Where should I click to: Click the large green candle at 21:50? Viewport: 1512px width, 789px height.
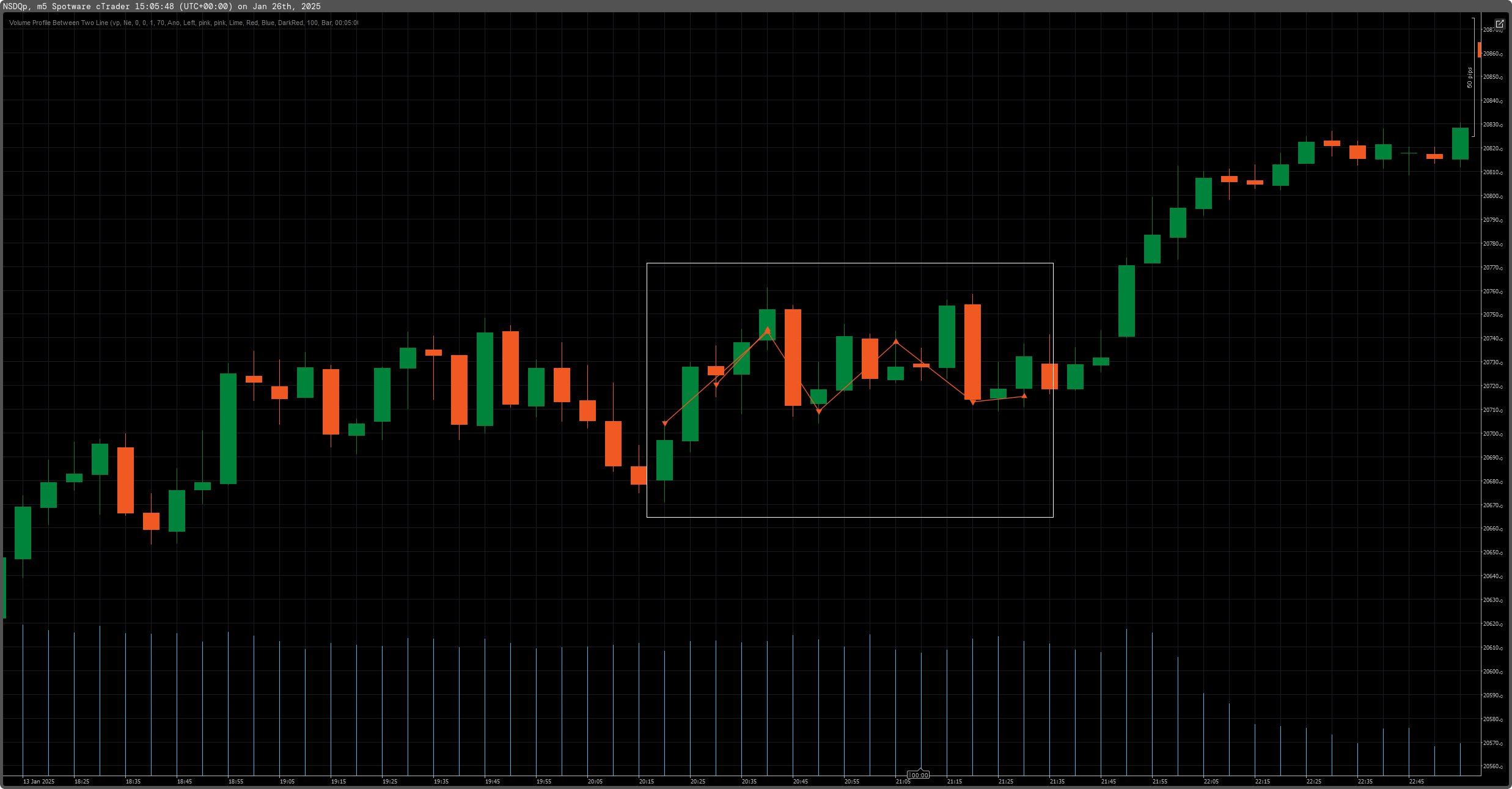[x=1126, y=301]
